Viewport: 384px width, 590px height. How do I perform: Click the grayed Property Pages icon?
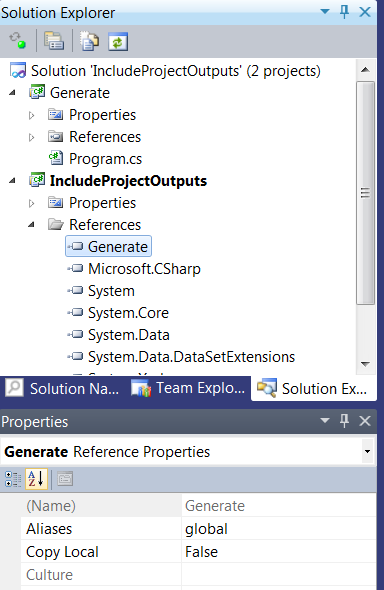tap(65, 479)
